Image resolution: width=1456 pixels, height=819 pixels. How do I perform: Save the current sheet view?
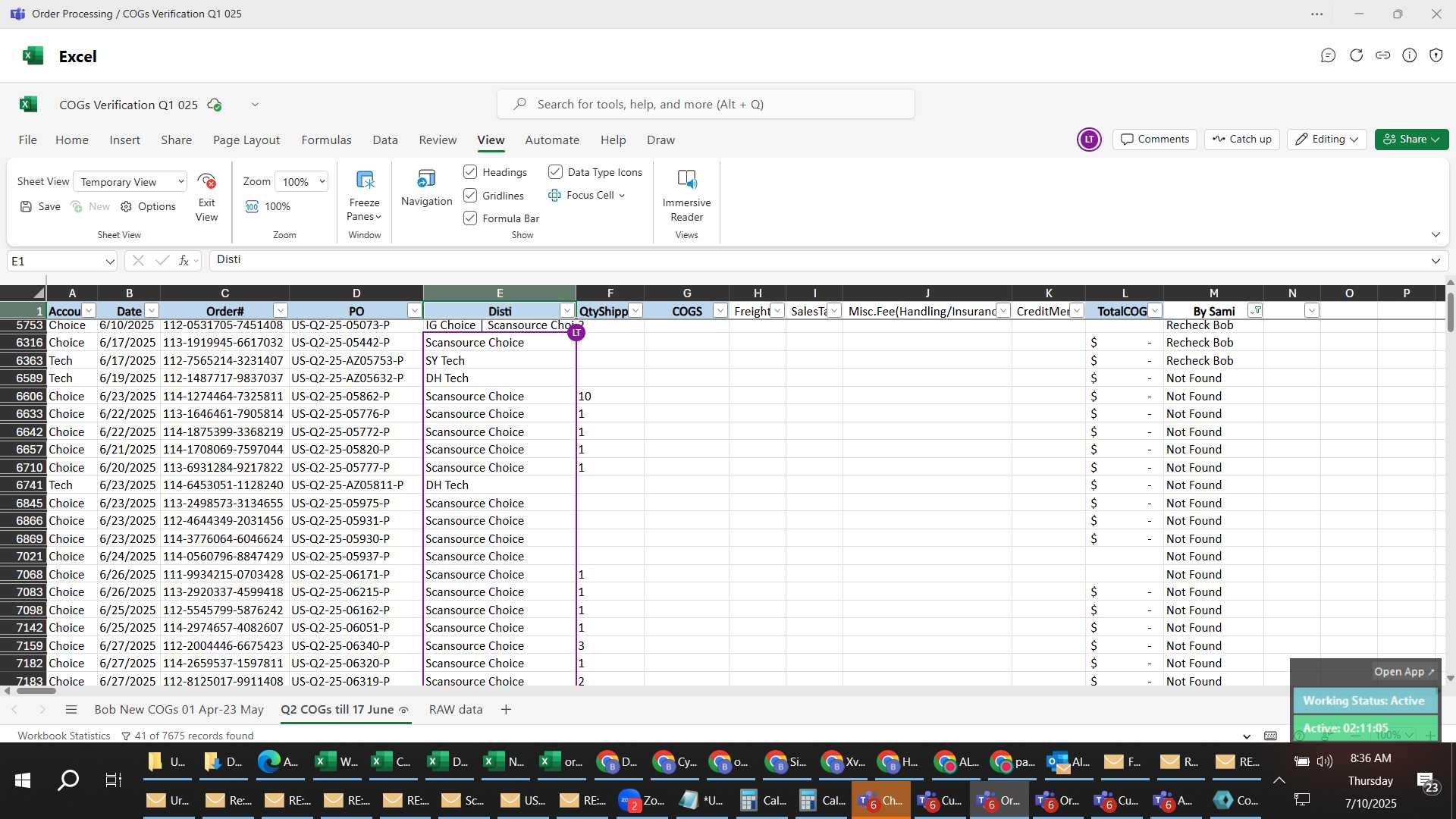(40, 206)
